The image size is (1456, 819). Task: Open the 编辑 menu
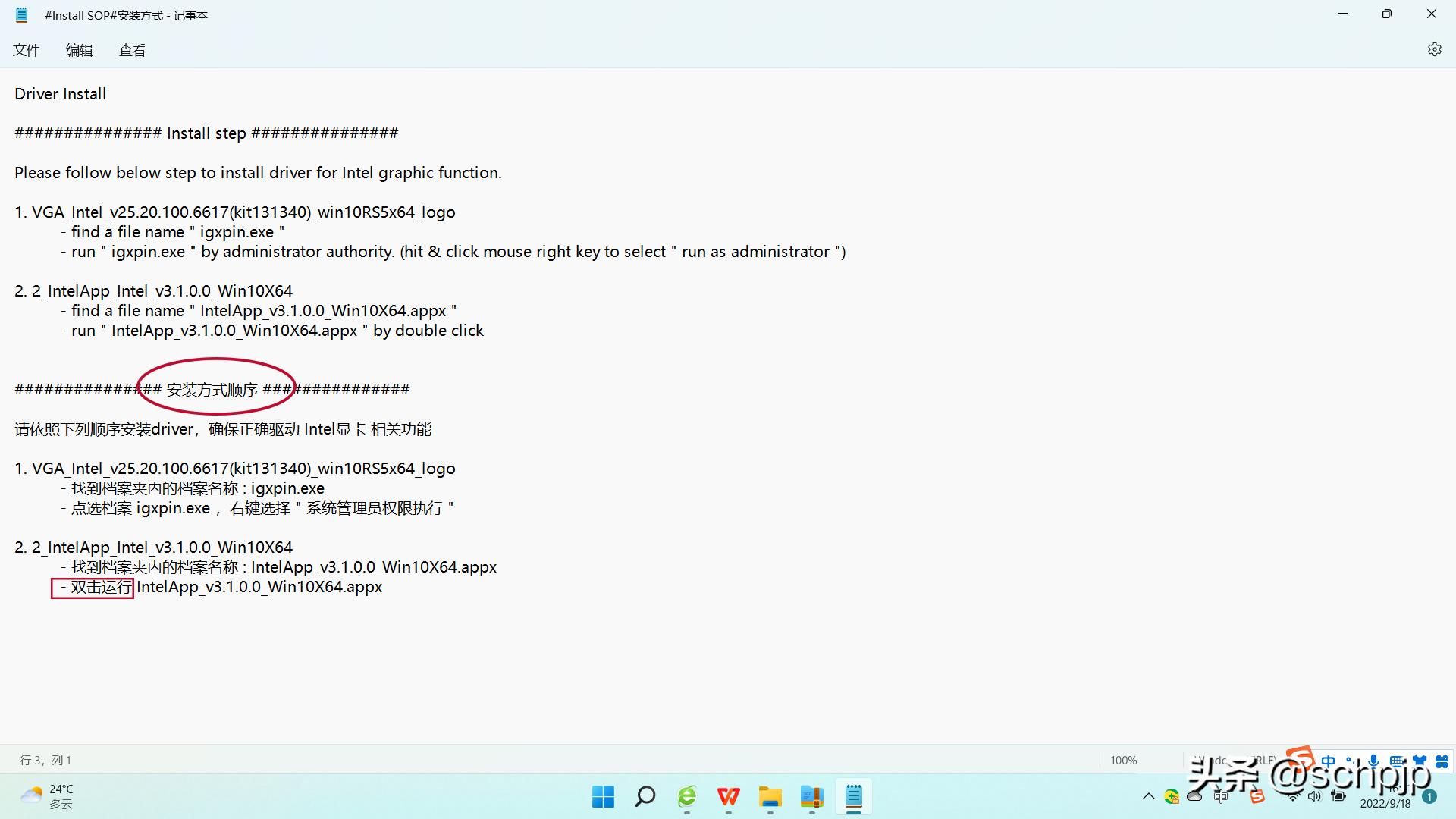click(79, 50)
